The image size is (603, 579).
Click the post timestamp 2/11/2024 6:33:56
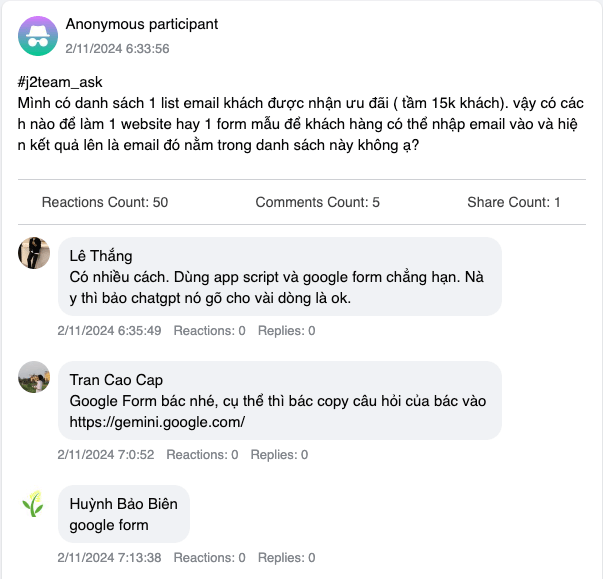117,48
